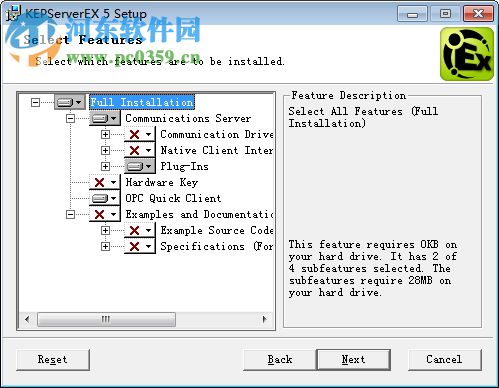The width and height of the screenshot is (499, 388).
Task: Cancel the KEPServerEX setup
Action: 444,360
